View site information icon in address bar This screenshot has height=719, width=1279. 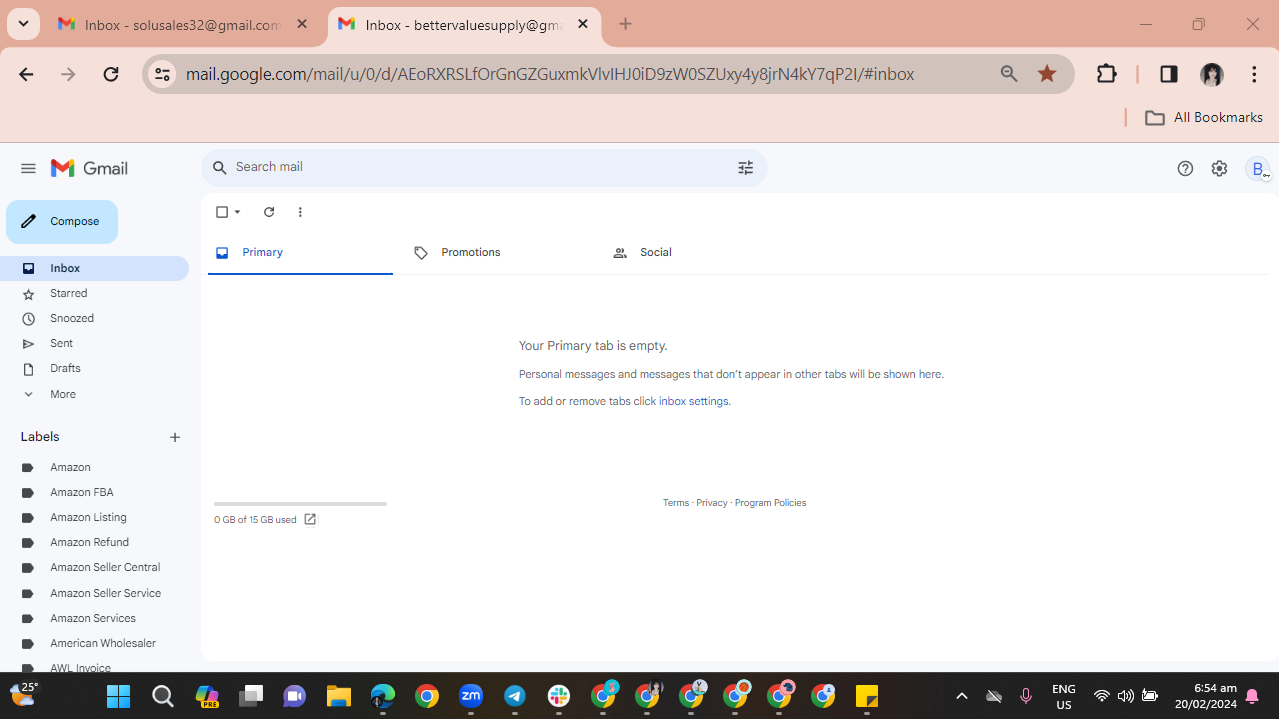[x=162, y=74]
